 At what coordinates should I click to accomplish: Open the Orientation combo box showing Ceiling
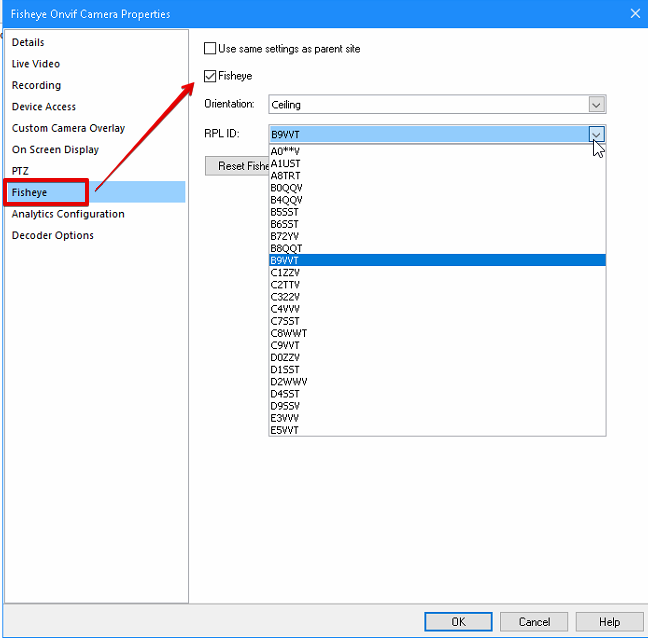click(437, 105)
